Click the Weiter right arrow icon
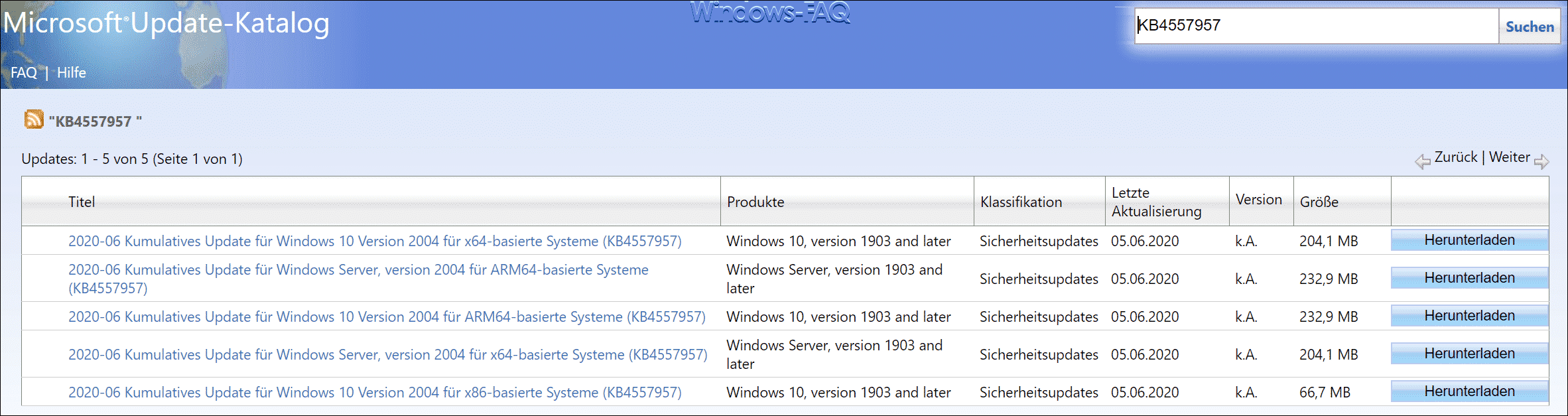The image size is (1568, 416). pos(1541,161)
